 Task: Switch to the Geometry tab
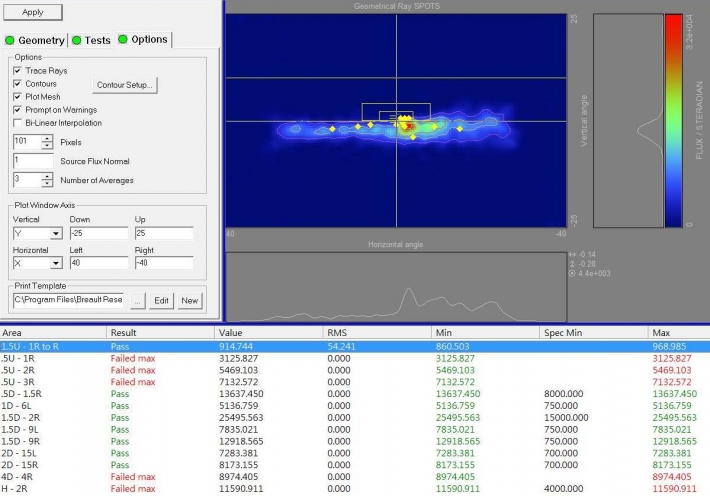coord(40,41)
